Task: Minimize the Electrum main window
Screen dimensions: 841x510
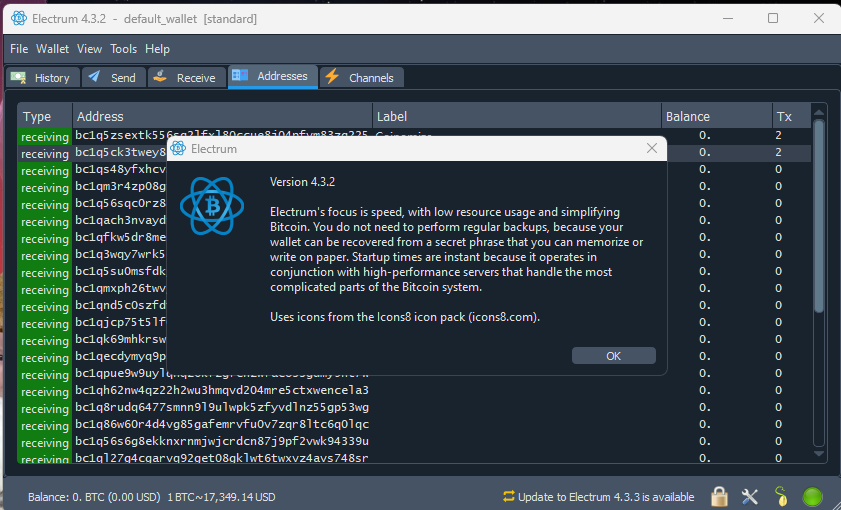Action: (x=728, y=18)
